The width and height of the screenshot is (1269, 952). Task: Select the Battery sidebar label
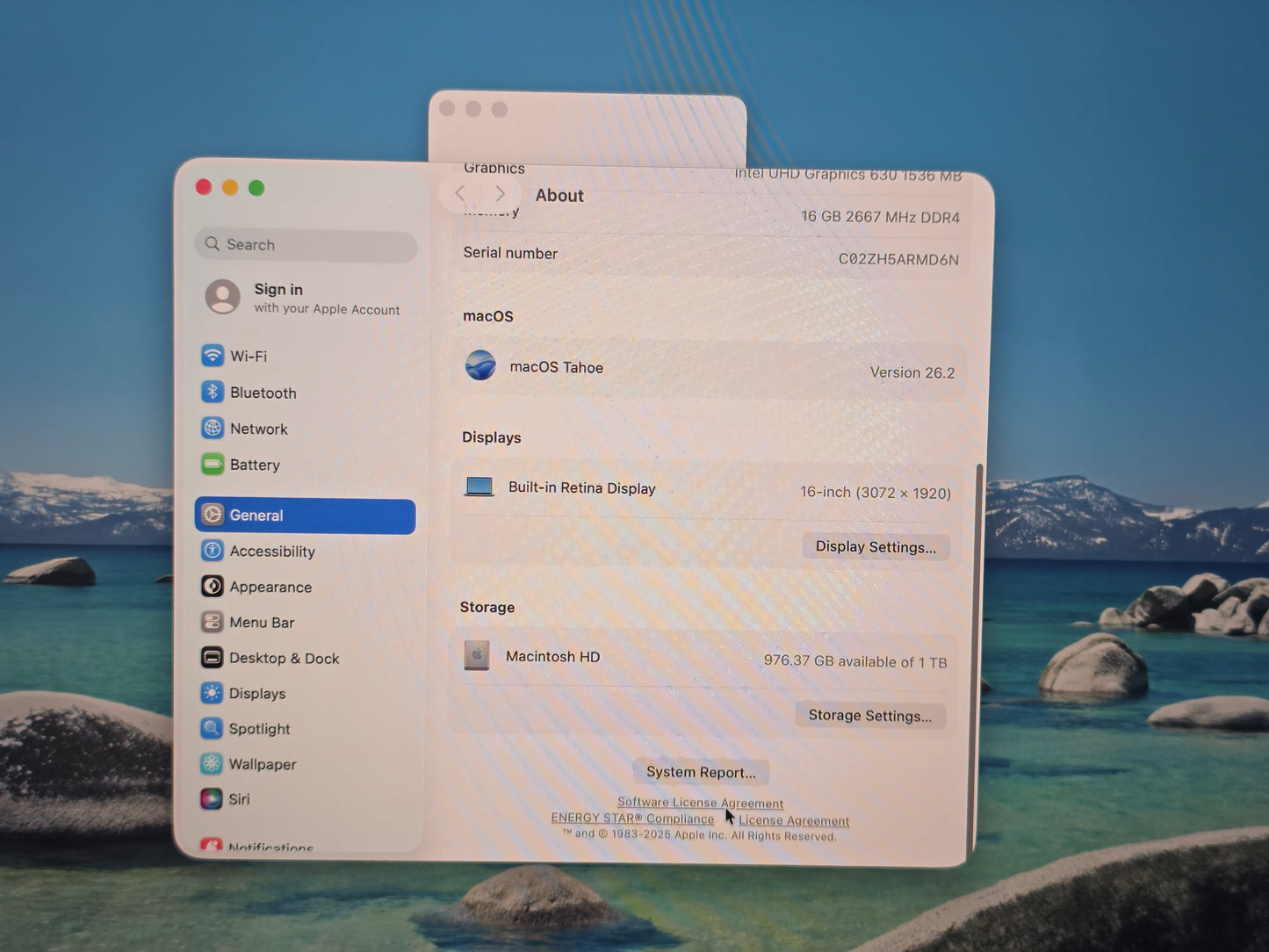(x=255, y=465)
